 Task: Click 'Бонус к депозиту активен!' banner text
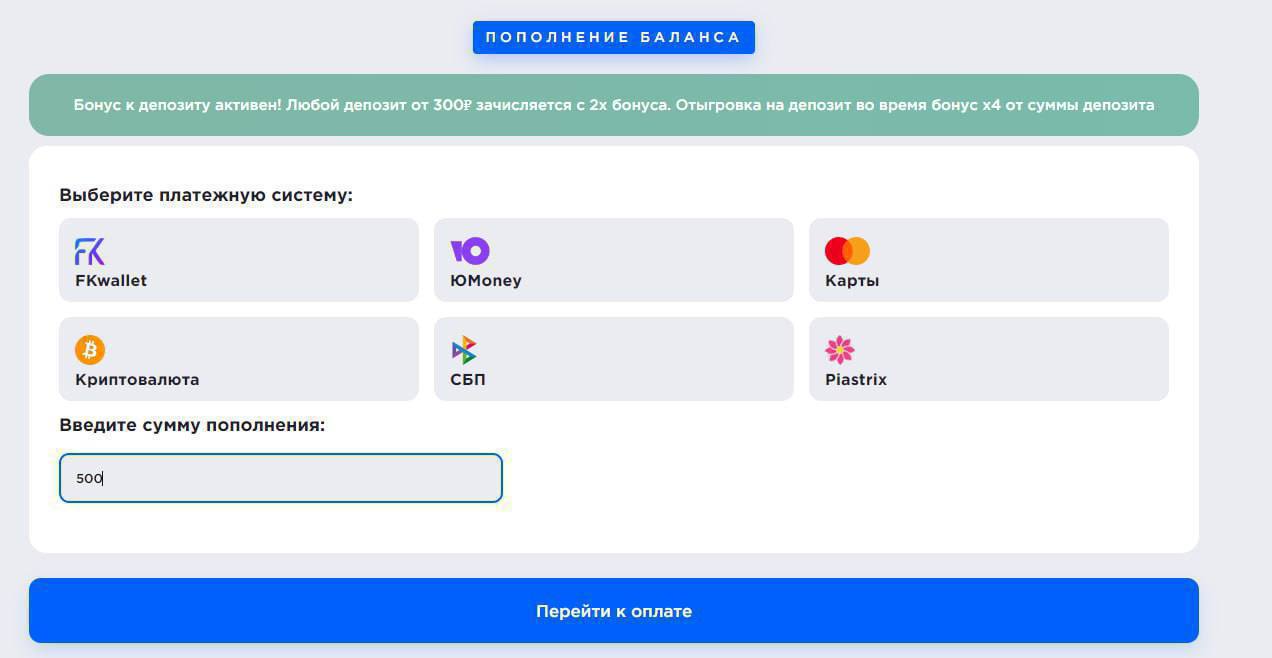pyautogui.click(x=177, y=105)
